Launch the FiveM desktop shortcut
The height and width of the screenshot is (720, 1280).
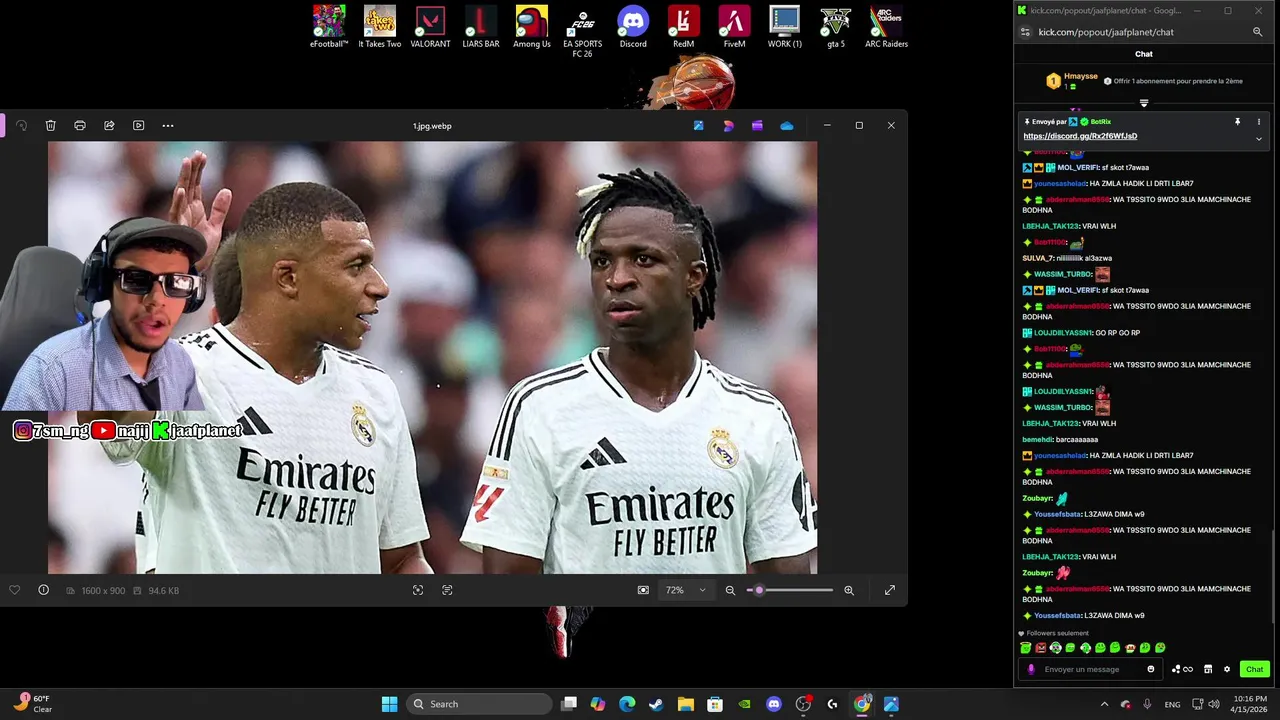pos(734,27)
